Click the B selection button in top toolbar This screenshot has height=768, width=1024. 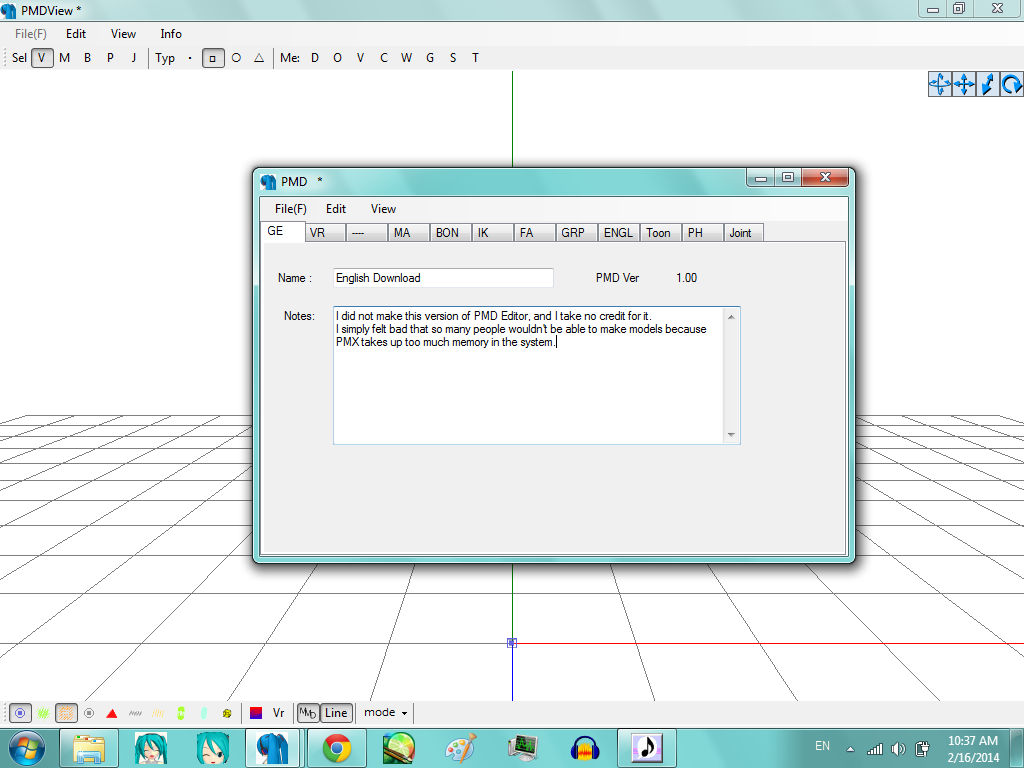[x=87, y=58]
